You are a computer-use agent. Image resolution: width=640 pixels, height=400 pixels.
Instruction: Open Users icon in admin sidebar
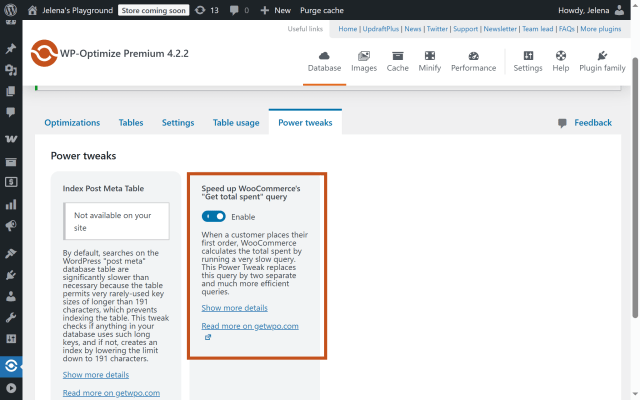tap(11, 296)
